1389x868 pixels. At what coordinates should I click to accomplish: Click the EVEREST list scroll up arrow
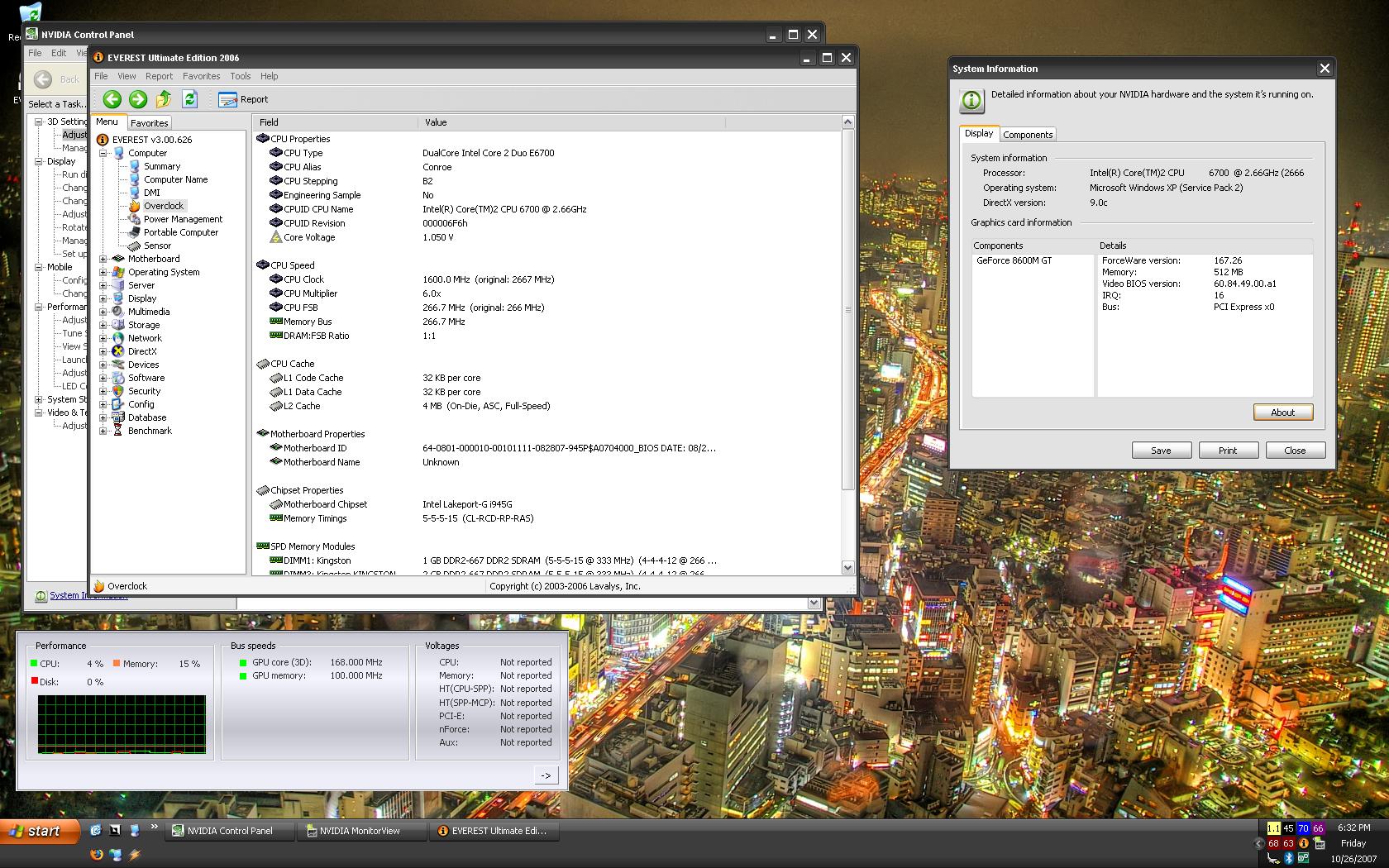847,122
